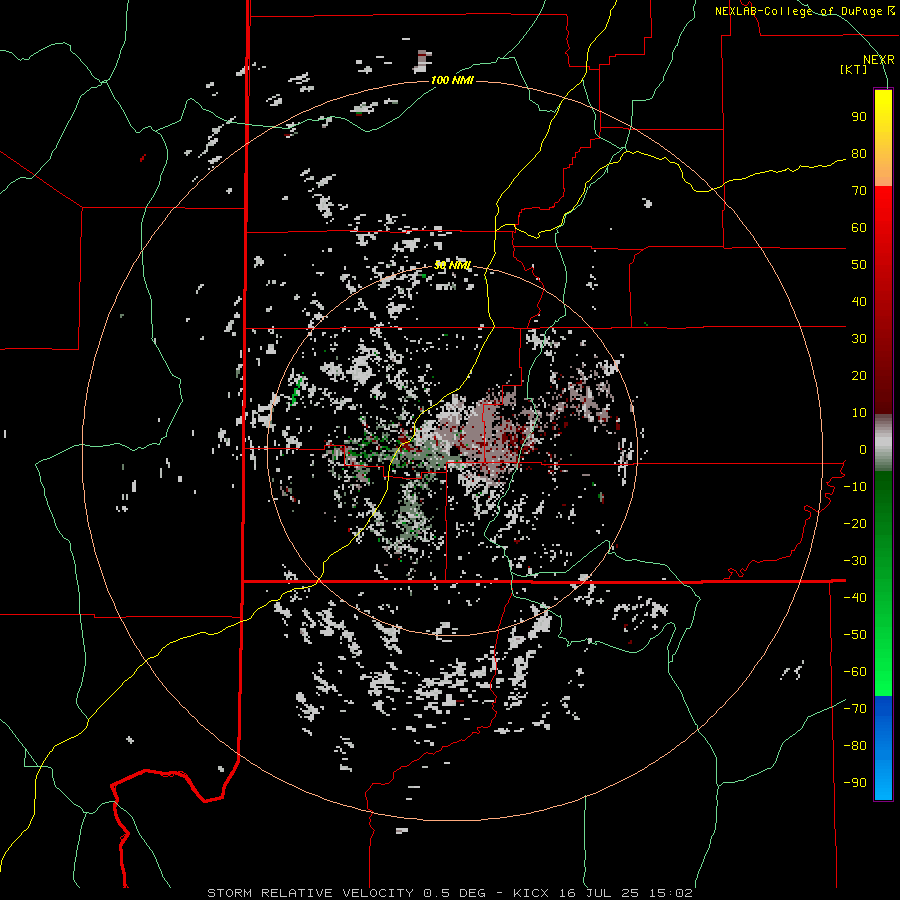Click the positive 10 scale label
The height and width of the screenshot is (900, 900).
click(x=859, y=413)
